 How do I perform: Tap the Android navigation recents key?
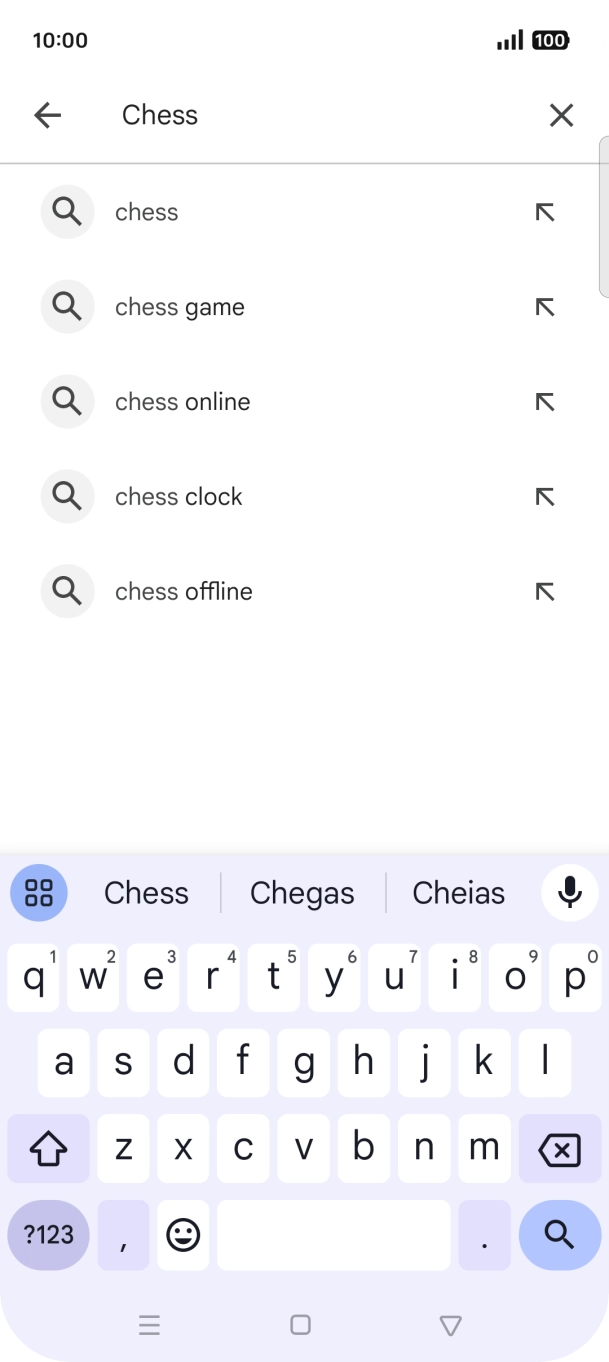point(150,1324)
